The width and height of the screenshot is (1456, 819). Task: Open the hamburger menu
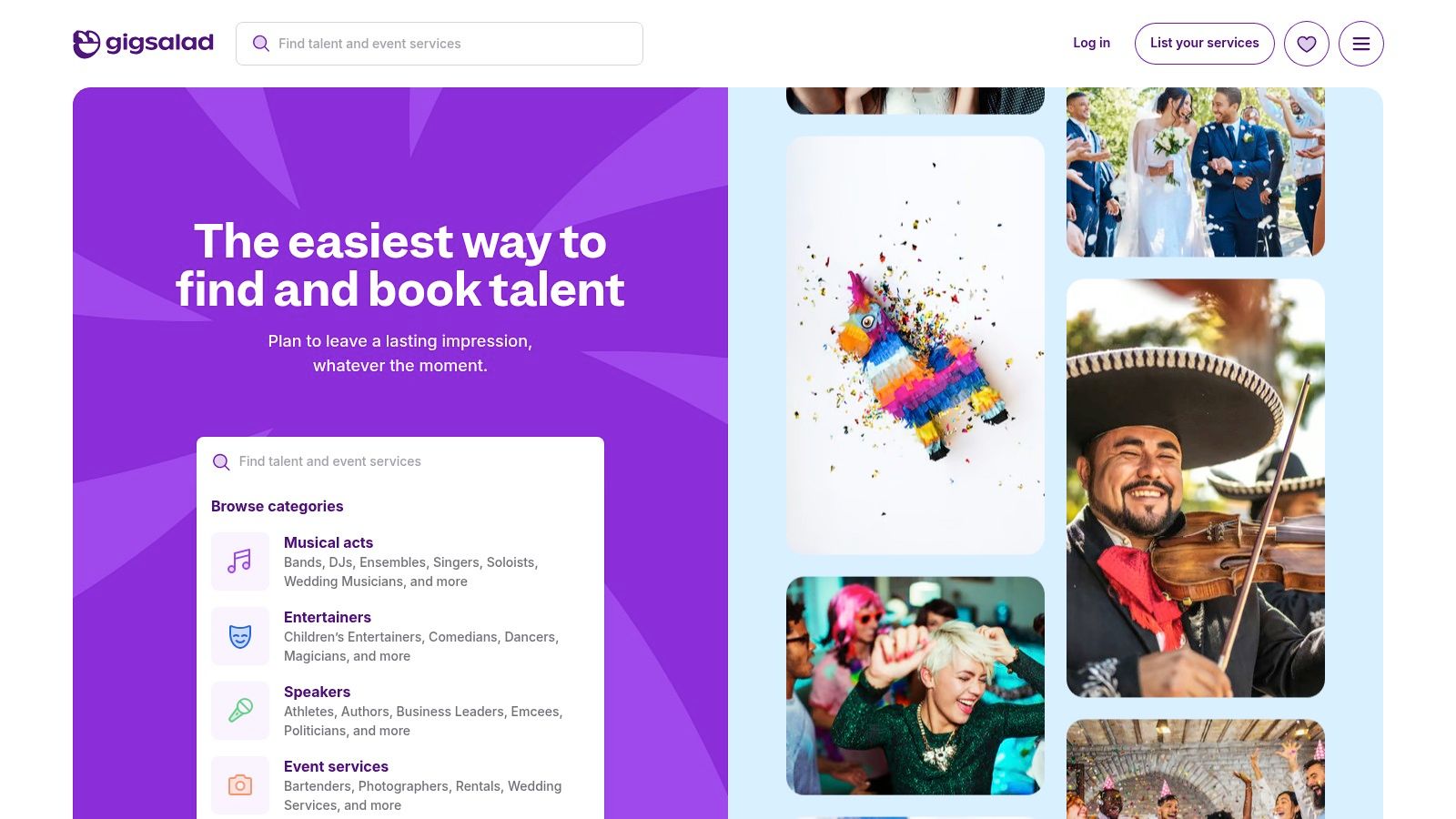pyautogui.click(x=1360, y=44)
